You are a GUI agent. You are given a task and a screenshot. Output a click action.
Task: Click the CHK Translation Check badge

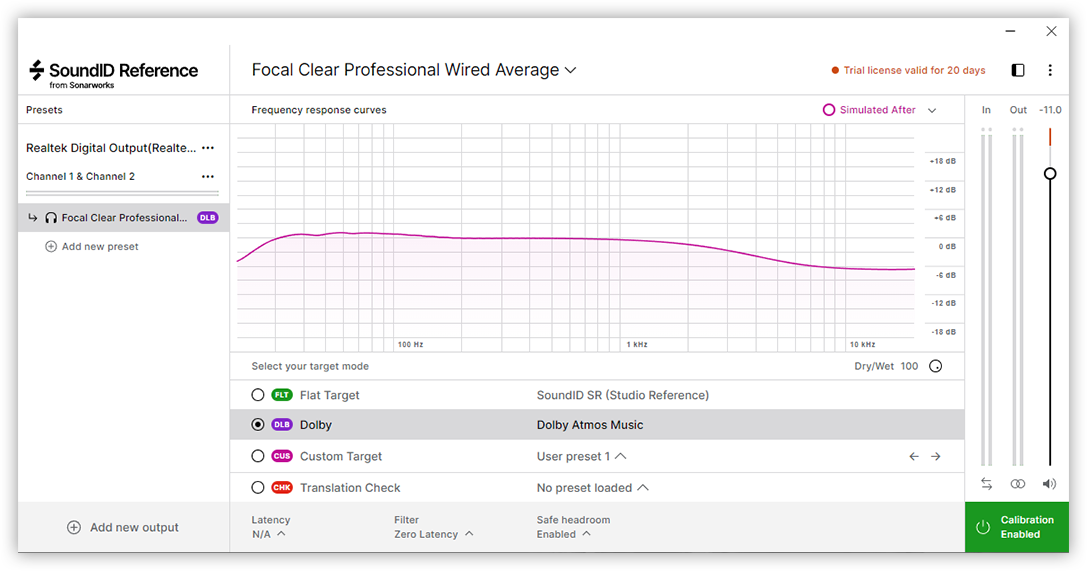click(281, 488)
